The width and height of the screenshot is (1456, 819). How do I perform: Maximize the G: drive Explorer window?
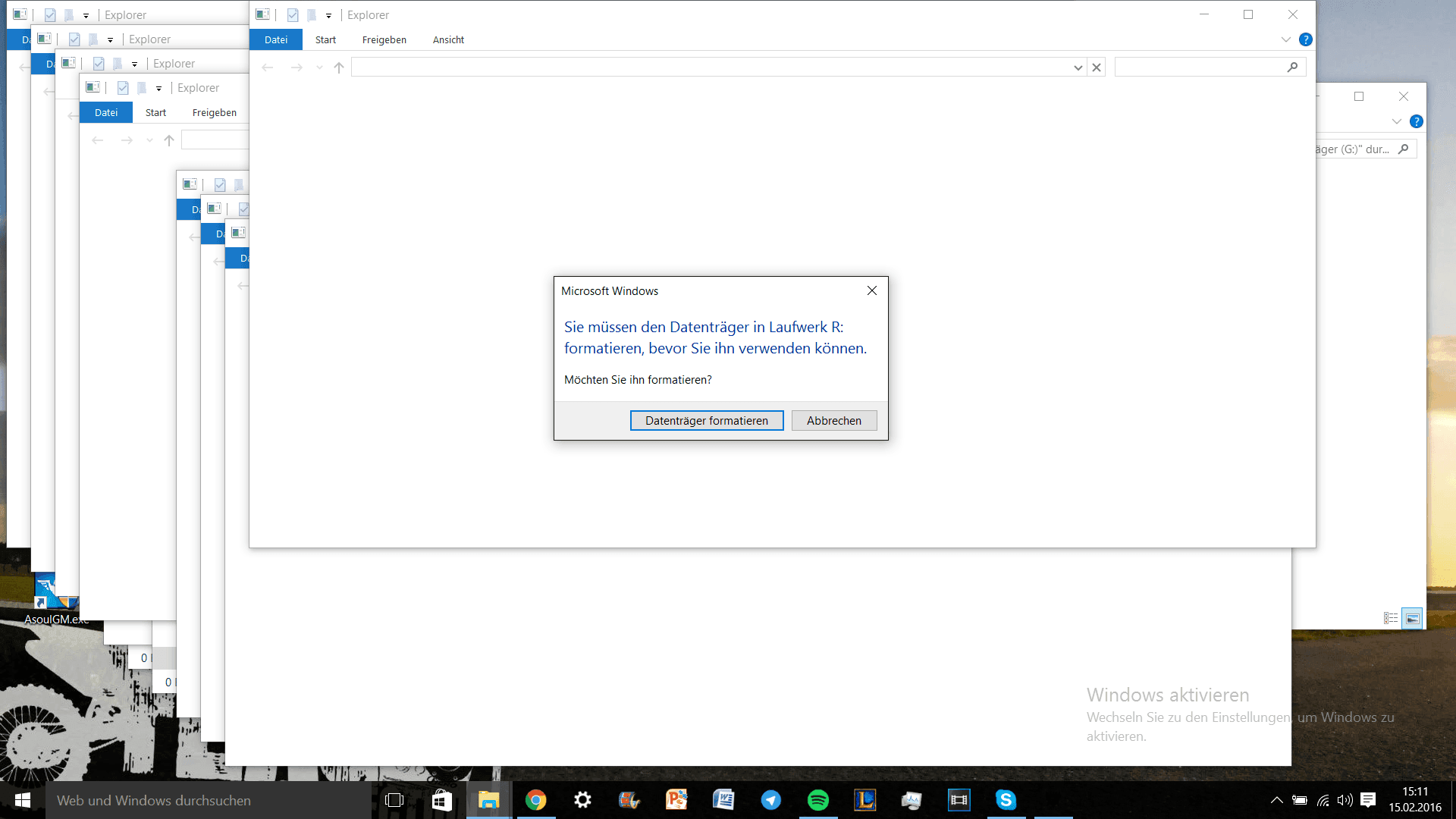click(x=1359, y=96)
